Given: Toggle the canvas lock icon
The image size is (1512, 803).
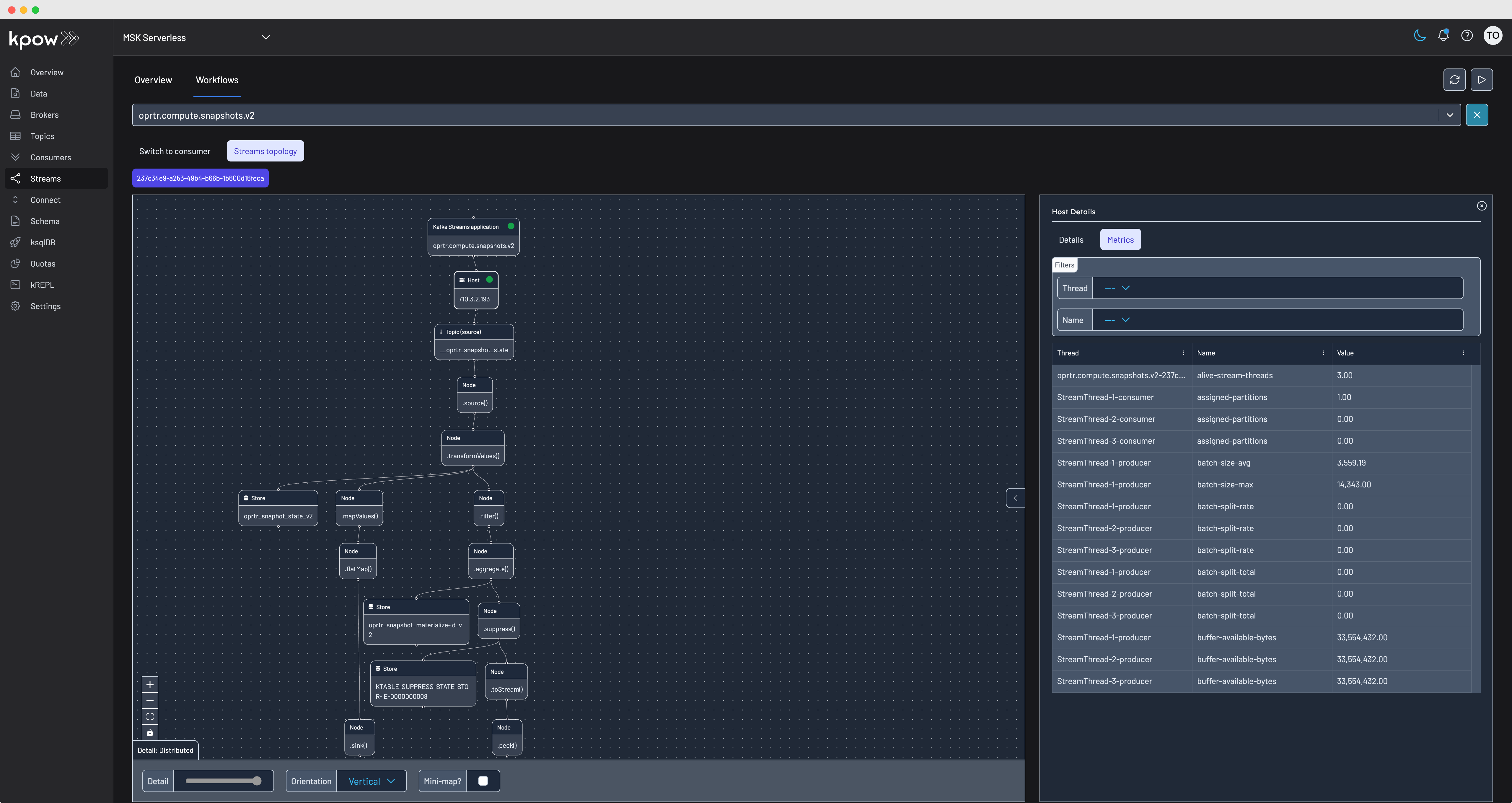Looking at the screenshot, I should [x=150, y=732].
